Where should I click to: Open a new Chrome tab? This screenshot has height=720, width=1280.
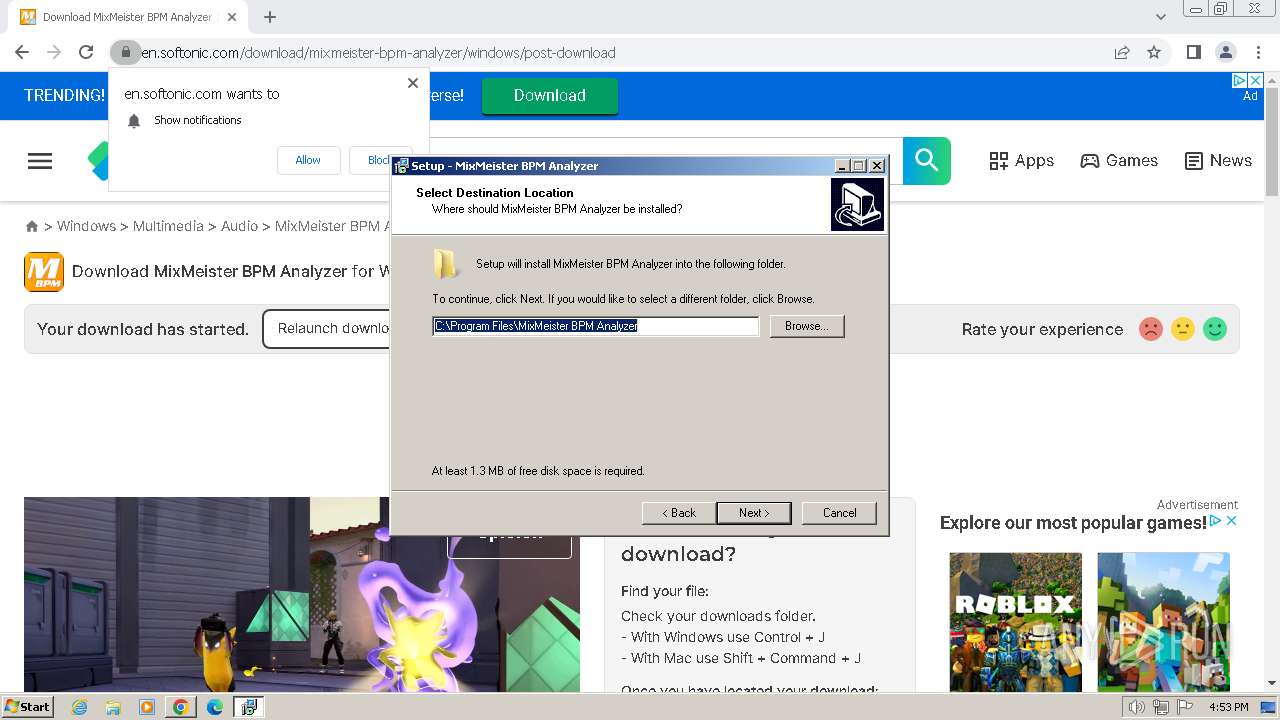270,17
